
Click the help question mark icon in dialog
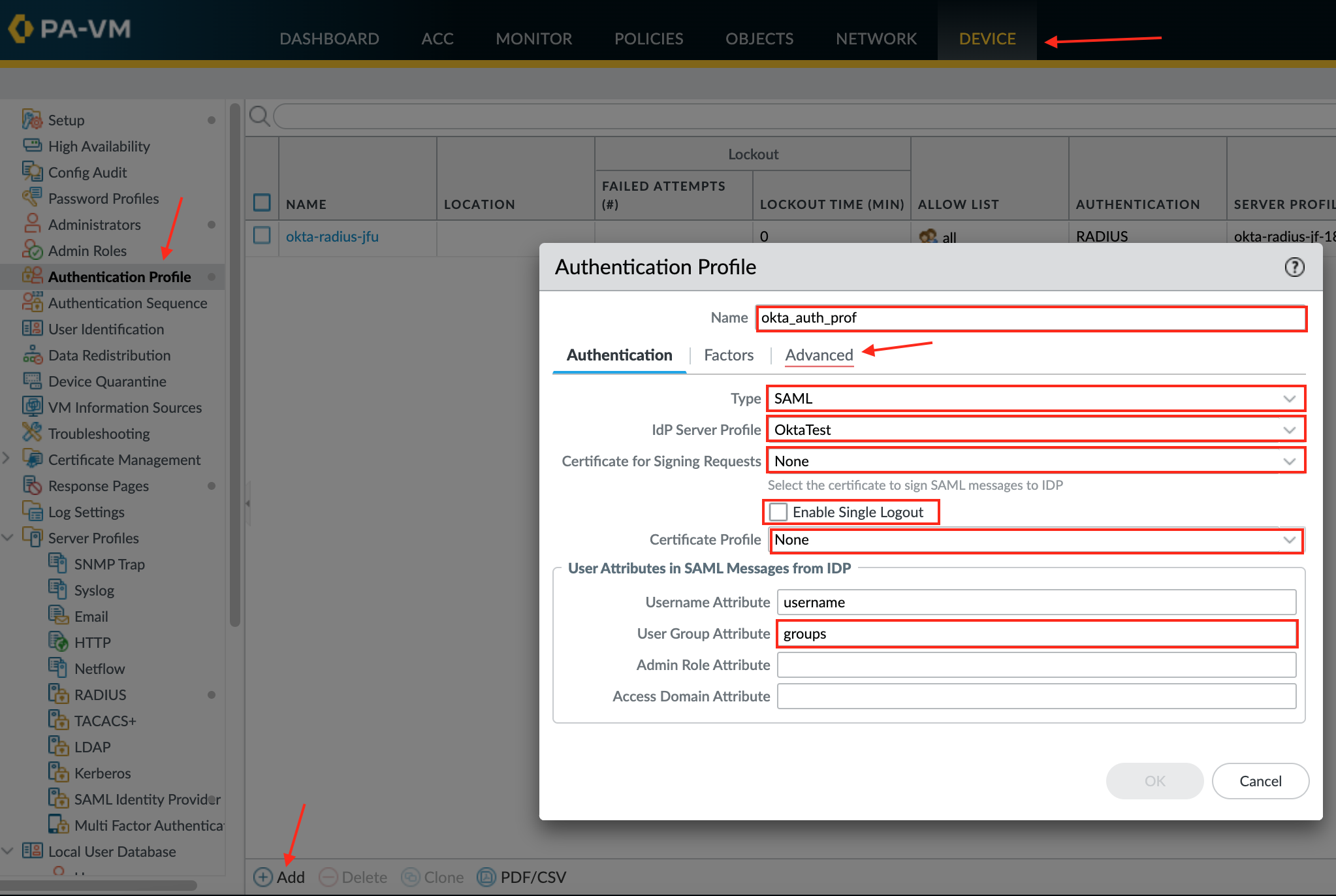[1294, 267]
